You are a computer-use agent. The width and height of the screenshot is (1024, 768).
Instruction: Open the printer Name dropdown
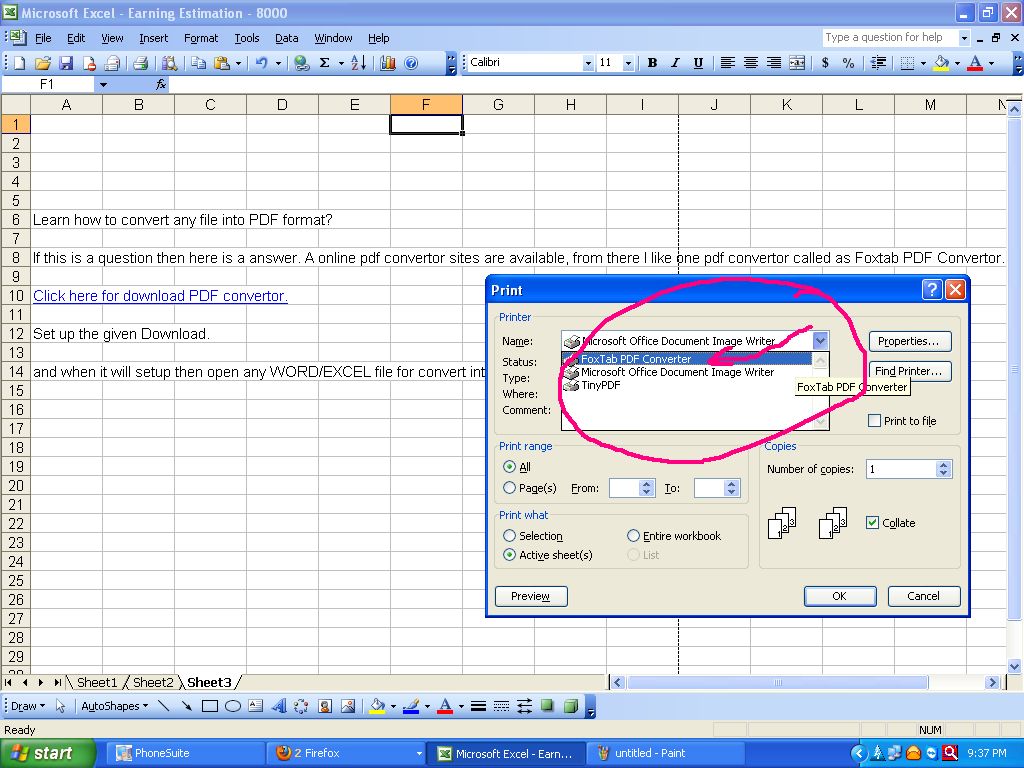(x=820, y=341)
